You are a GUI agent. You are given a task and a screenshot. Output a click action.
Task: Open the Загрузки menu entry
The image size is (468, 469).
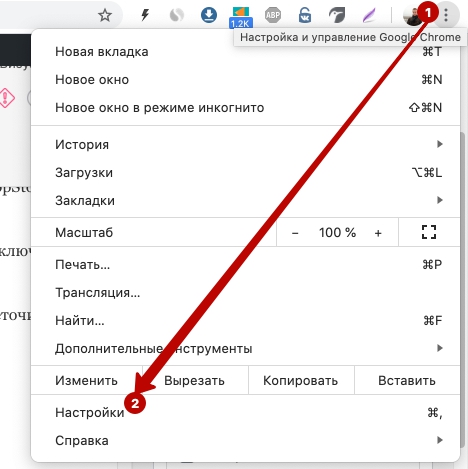click(x=245, y=172)
